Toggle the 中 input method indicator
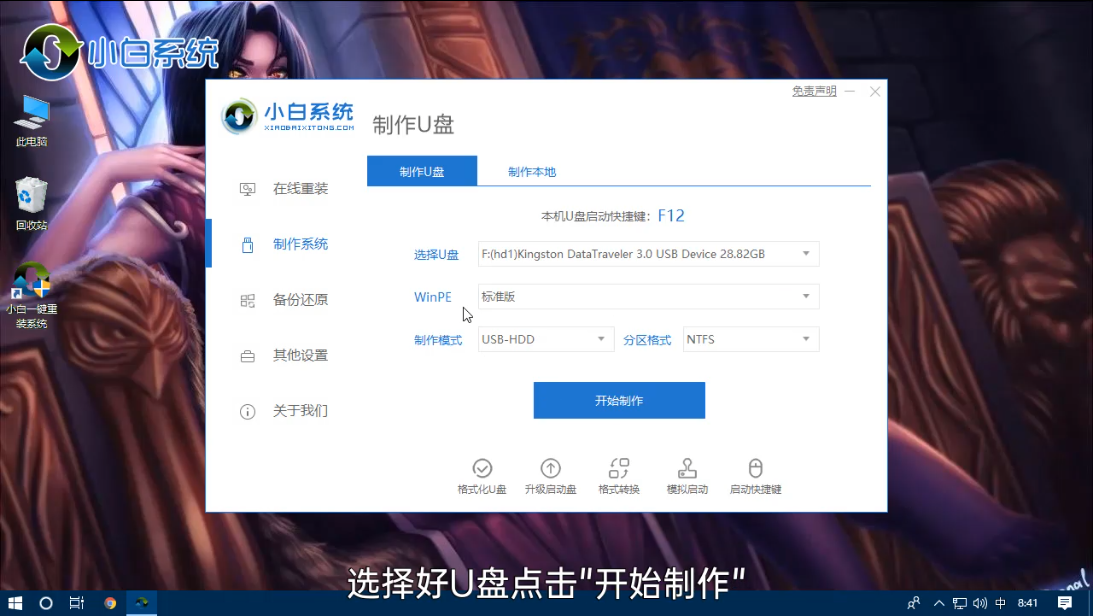The height and width of the screenshot is (616, 1093). (1000, 603)
